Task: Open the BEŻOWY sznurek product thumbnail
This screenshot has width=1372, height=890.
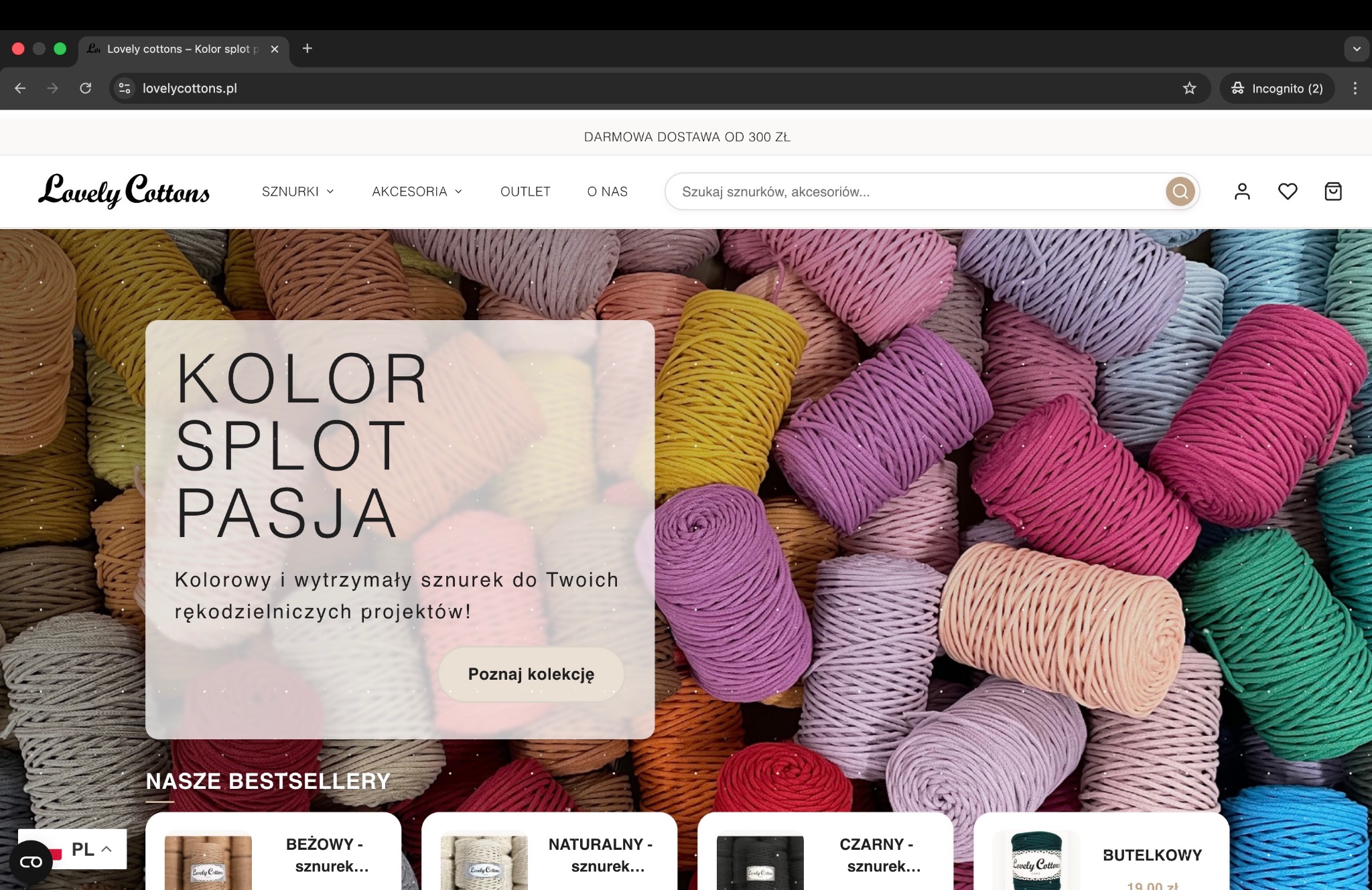Action: click(x=208, y=863)
